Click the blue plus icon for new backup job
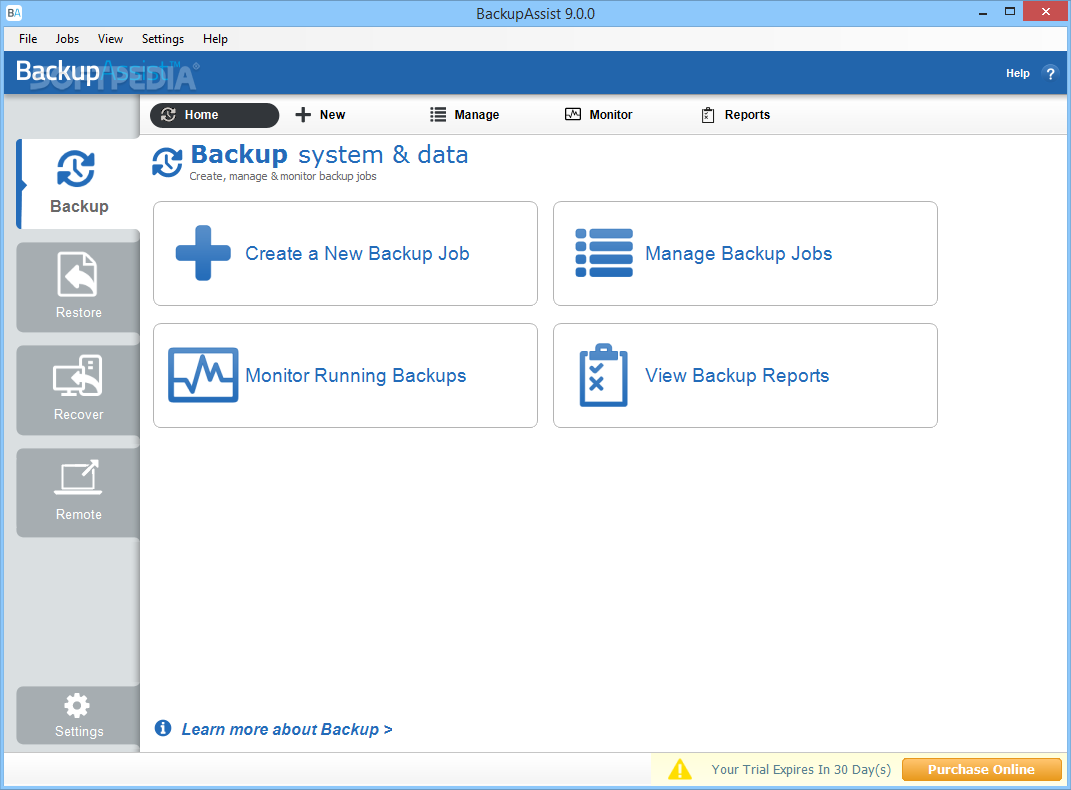 click(203, 253)
